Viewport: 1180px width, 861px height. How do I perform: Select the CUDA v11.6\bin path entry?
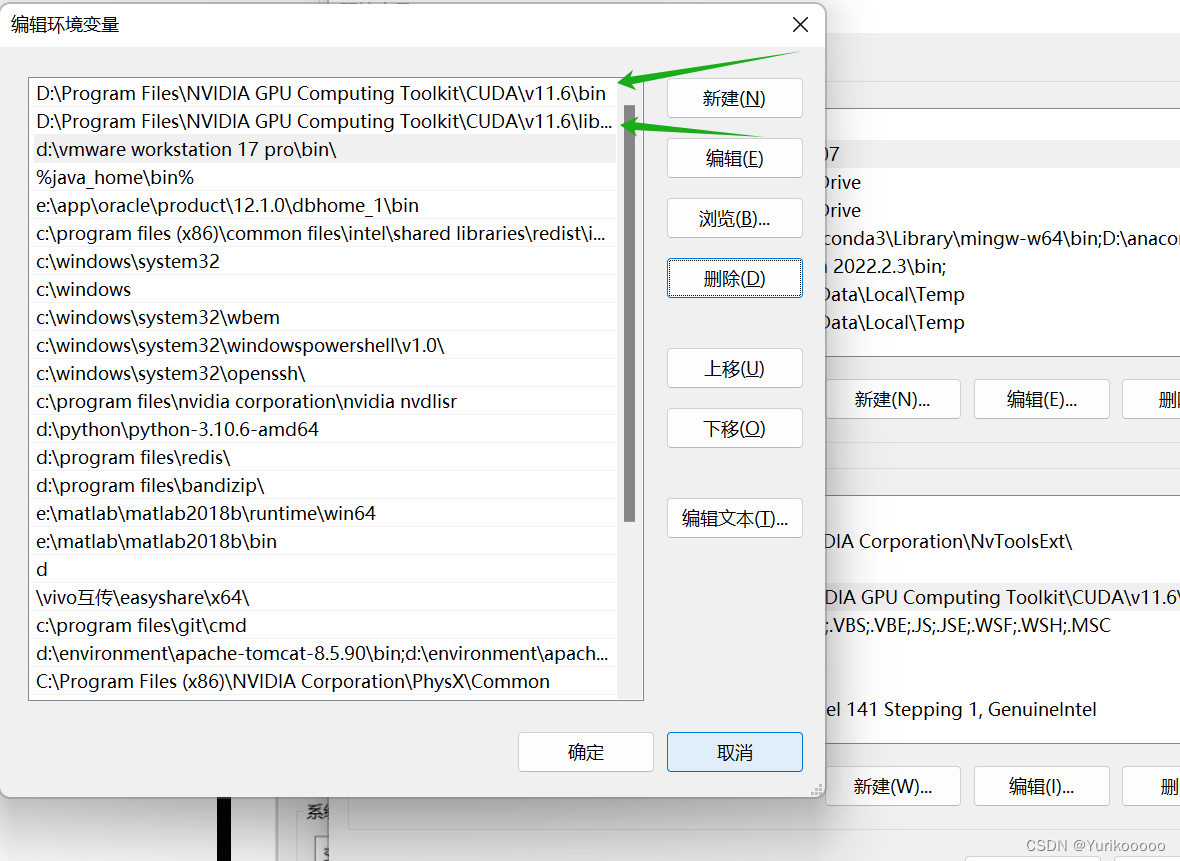click(325, 93)
